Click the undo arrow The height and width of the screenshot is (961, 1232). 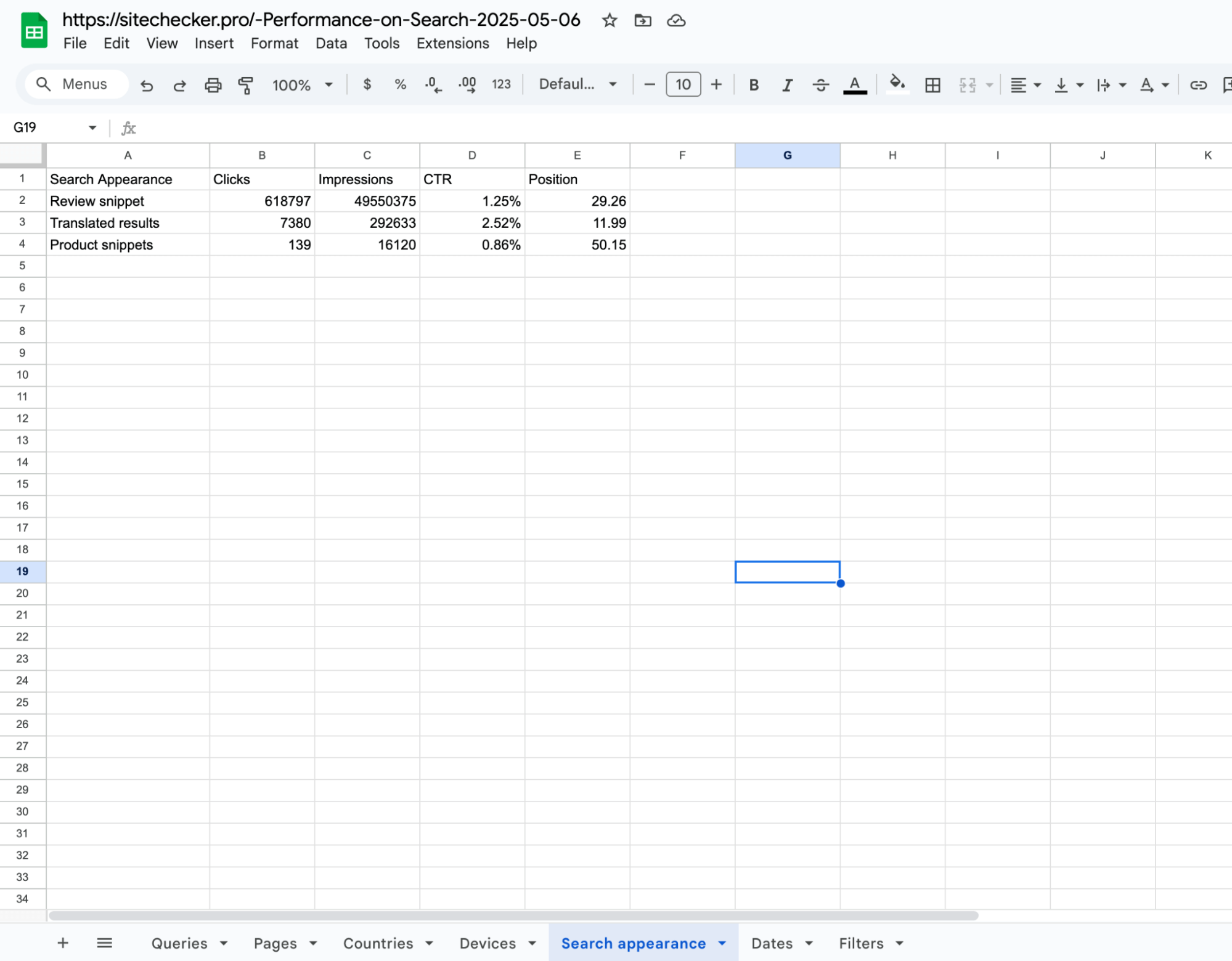coord(147,85)
